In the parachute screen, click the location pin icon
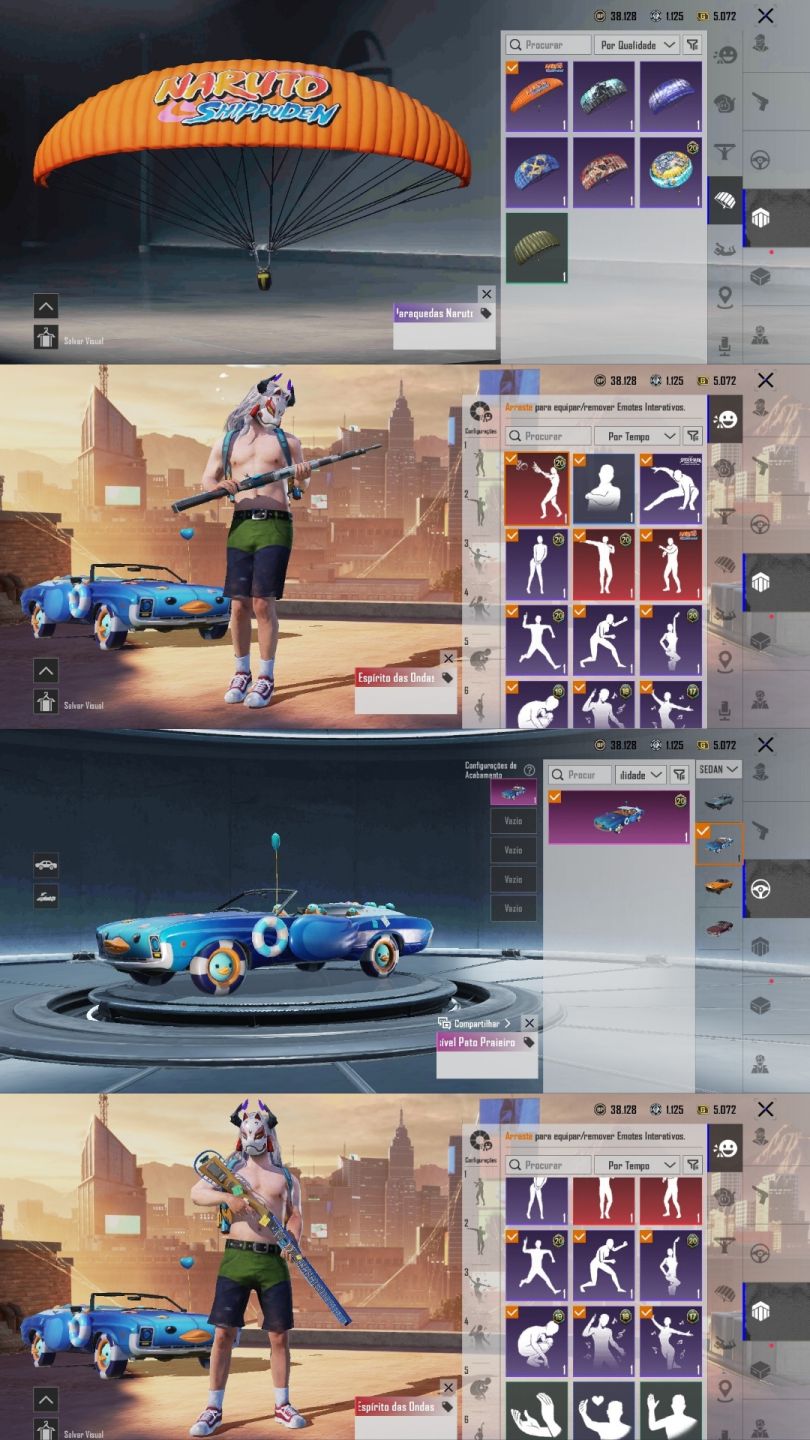This screenshot has height=1440, width=810. pos(725,297)
